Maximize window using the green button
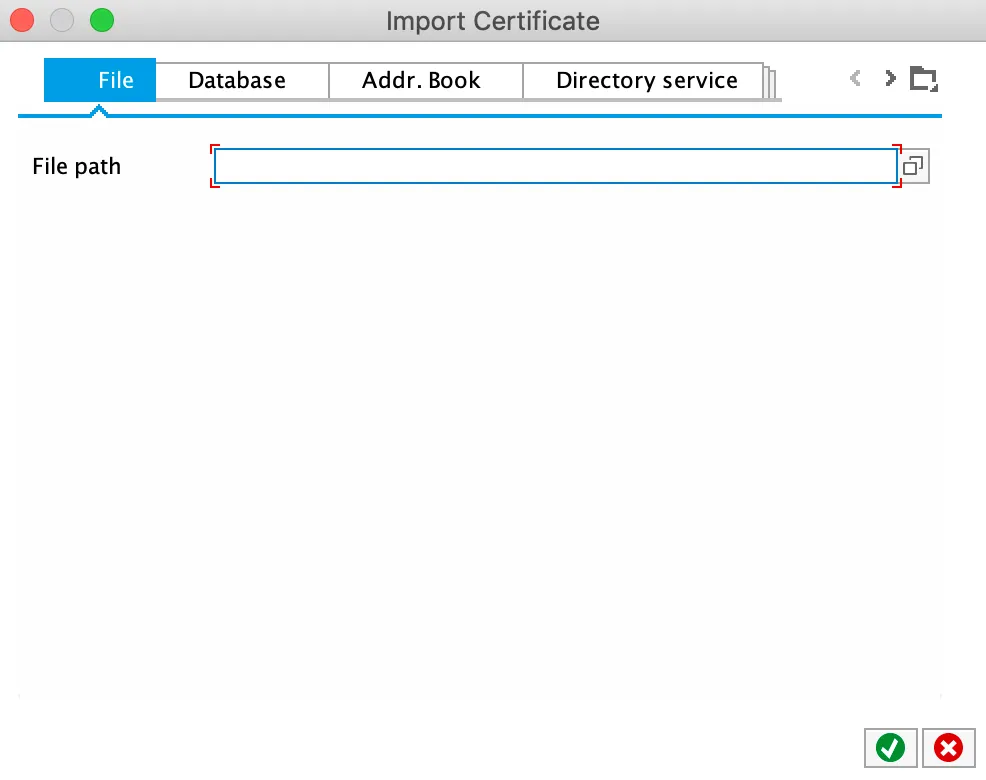 [x=102, y=20]
